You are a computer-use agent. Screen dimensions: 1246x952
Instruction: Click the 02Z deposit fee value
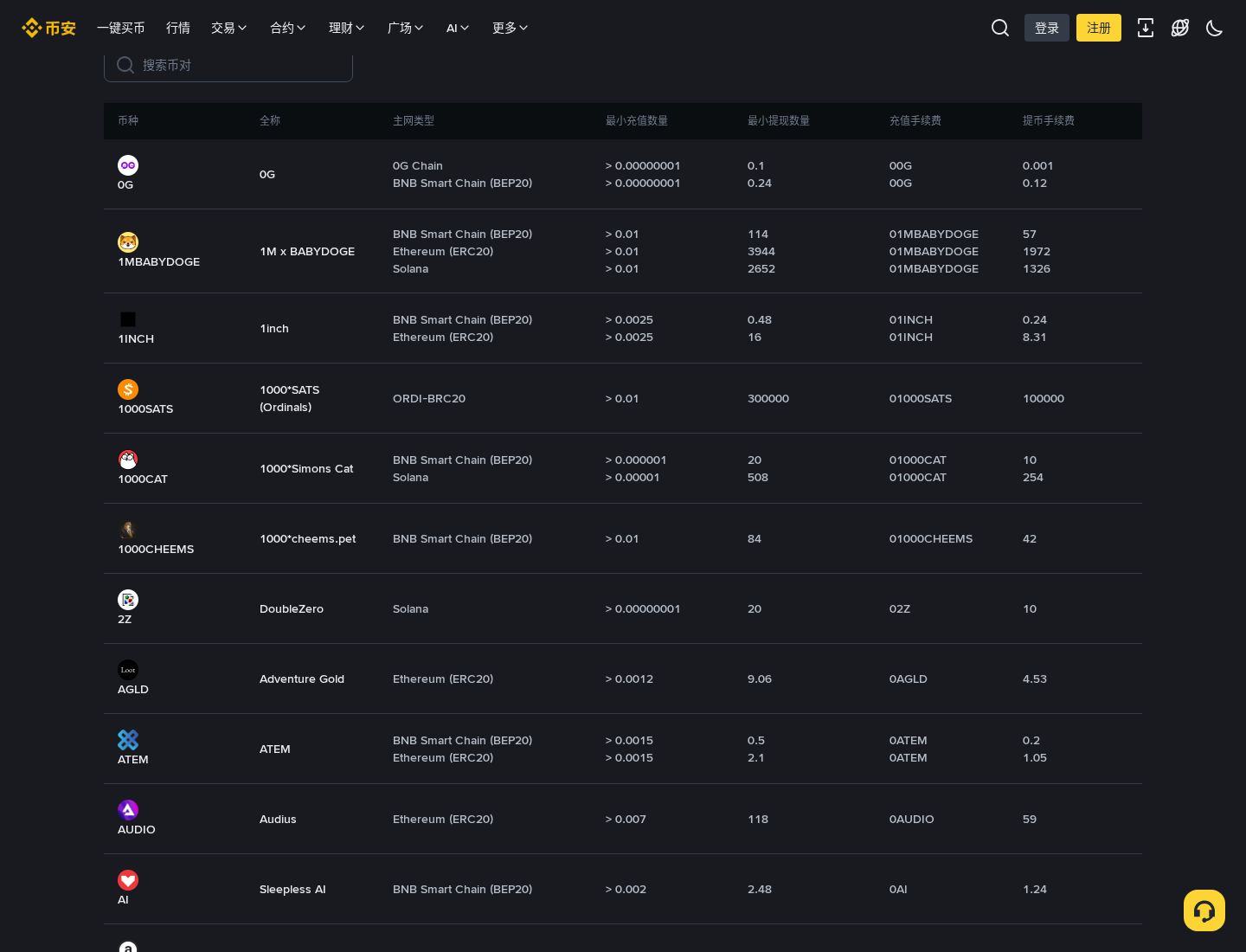coord(900,608)
